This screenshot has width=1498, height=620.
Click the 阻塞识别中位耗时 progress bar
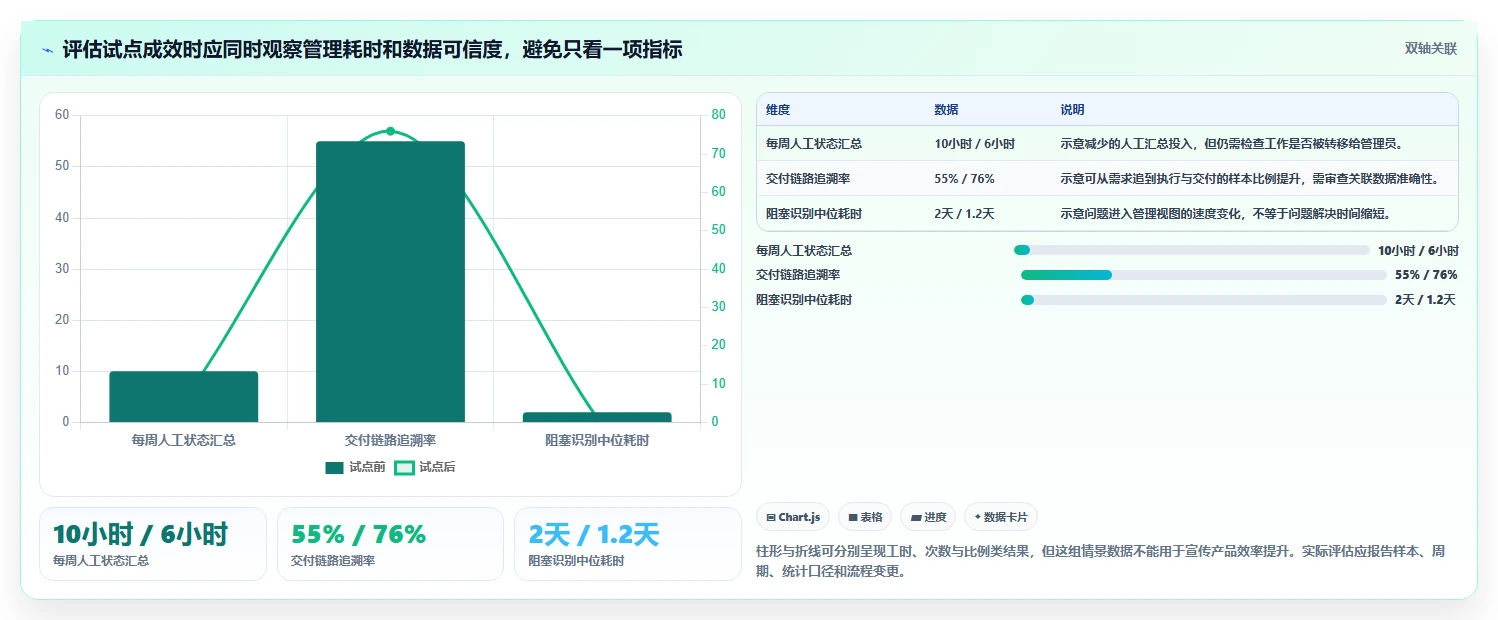pos(1203,300)
